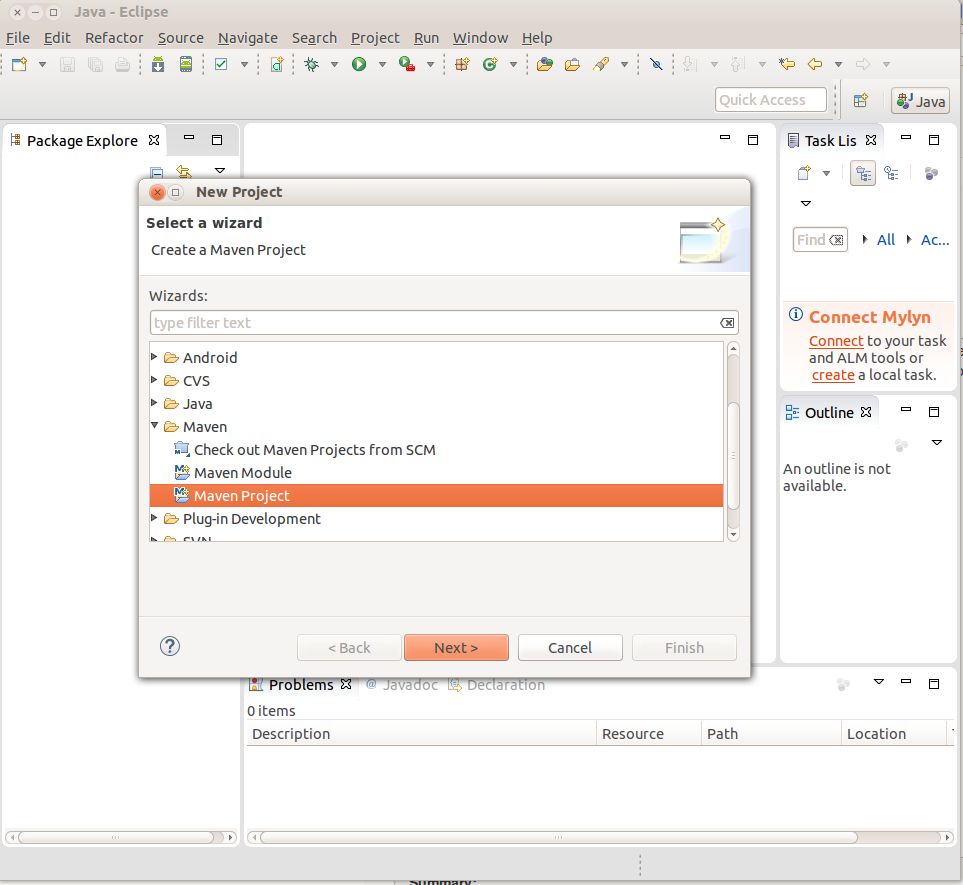963x885 pixels.
Task: Click Run External Tools icon
Action: click(x=407, y=64)
